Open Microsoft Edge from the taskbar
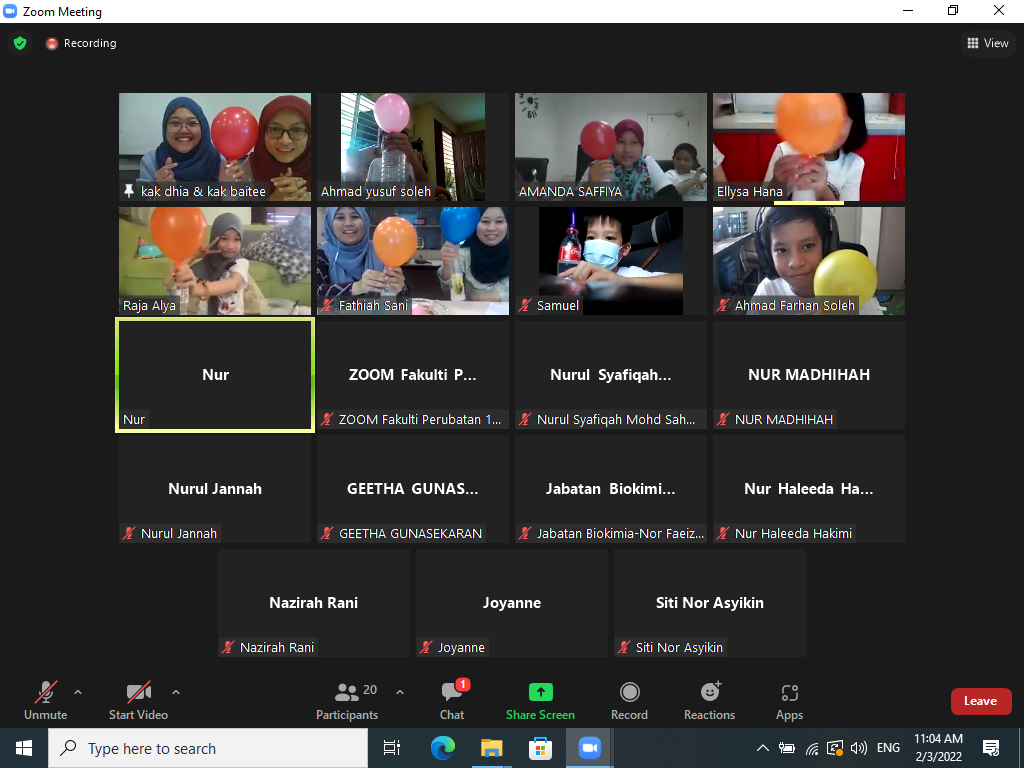This screenshot has height=768, width=1024. point(442,748)
